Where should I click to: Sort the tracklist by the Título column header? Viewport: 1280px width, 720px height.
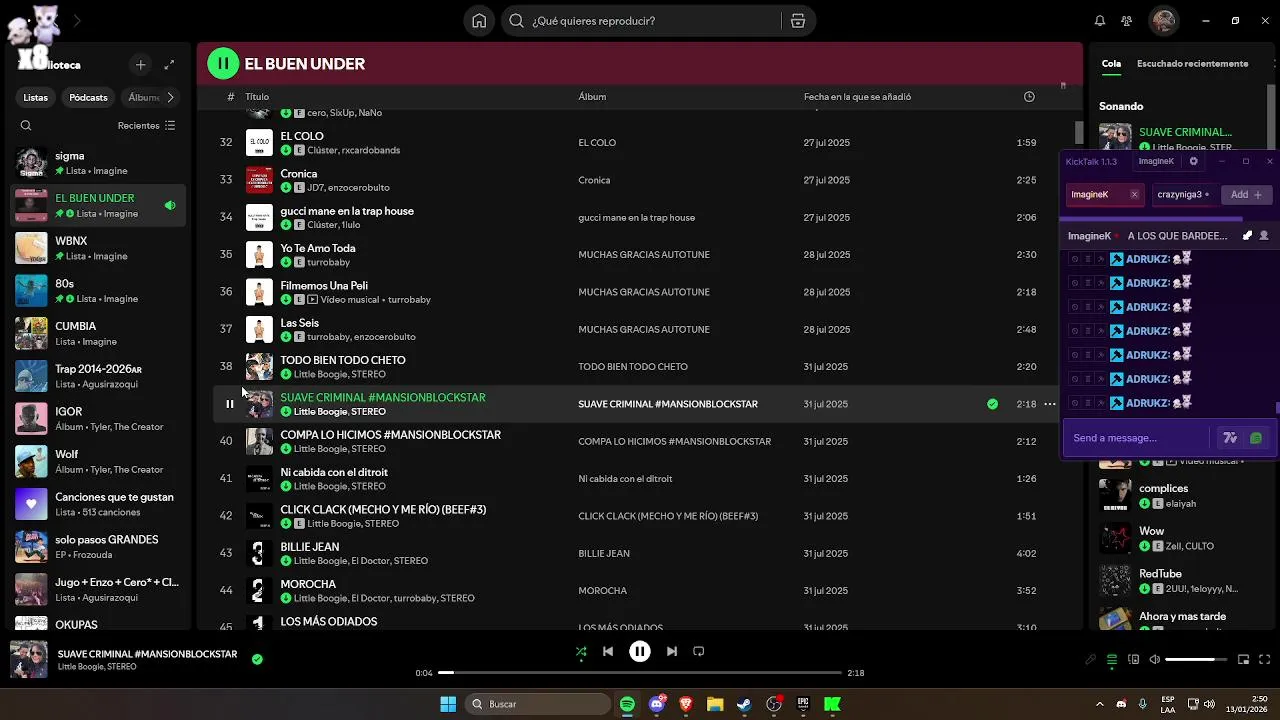coord(257,97)
